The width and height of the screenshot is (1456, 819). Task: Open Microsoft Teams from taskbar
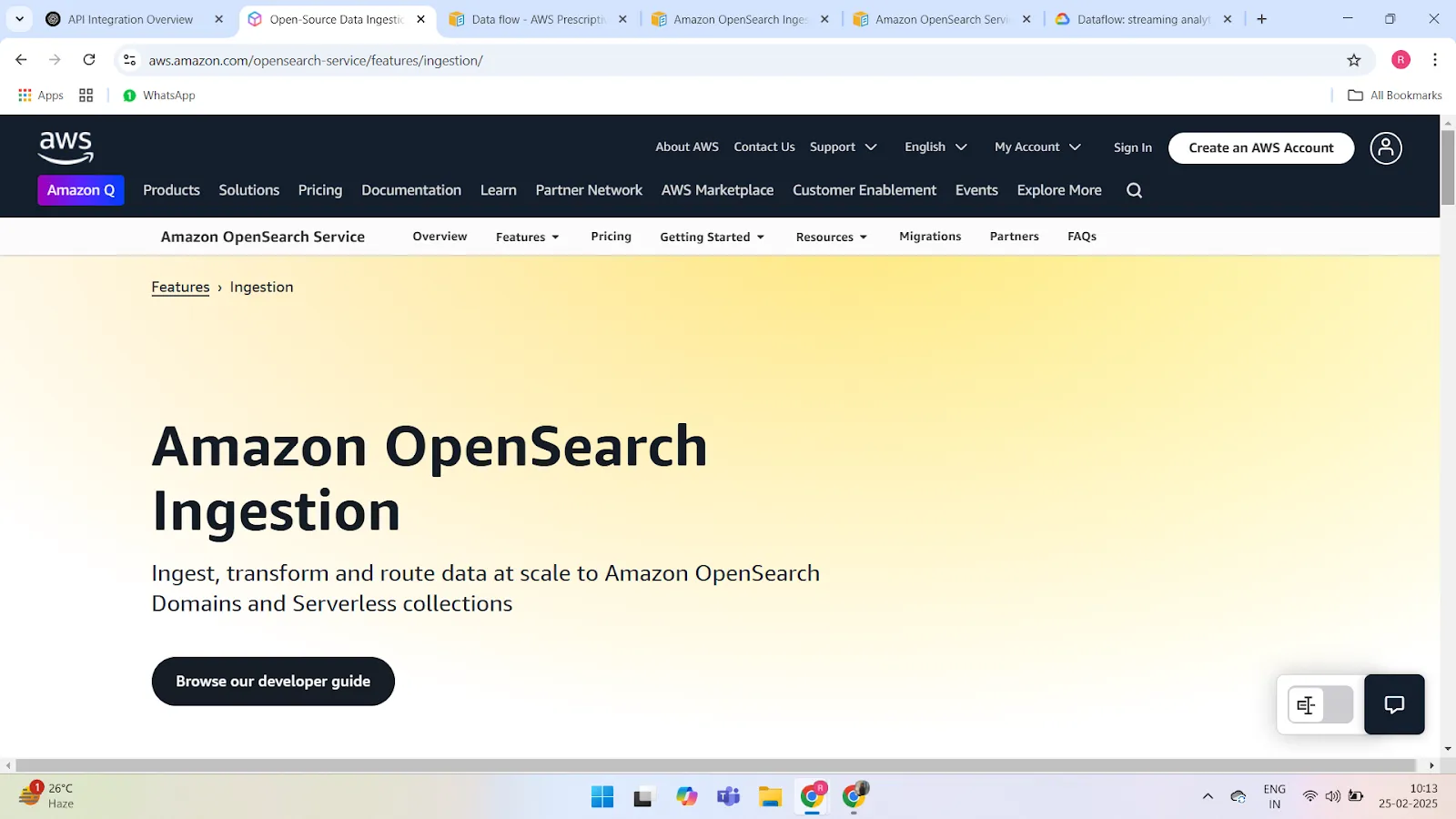(x=728, y=797)
